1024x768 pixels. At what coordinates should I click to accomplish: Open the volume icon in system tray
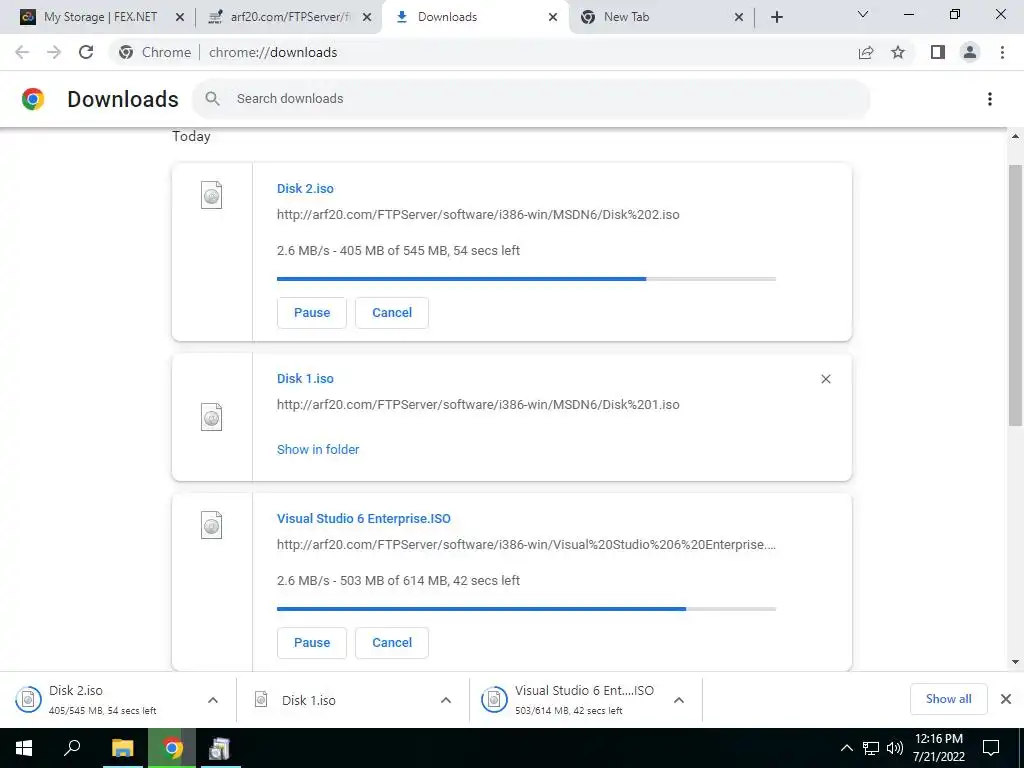(895, 748)
